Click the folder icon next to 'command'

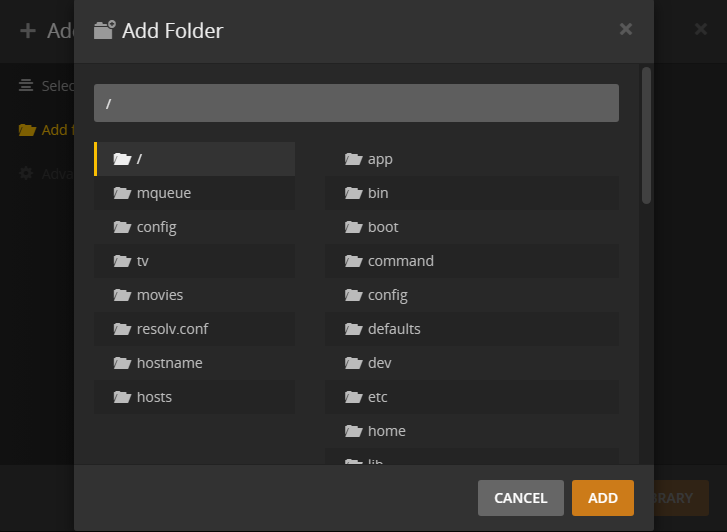pyautogui.click(x=352, y=261)
